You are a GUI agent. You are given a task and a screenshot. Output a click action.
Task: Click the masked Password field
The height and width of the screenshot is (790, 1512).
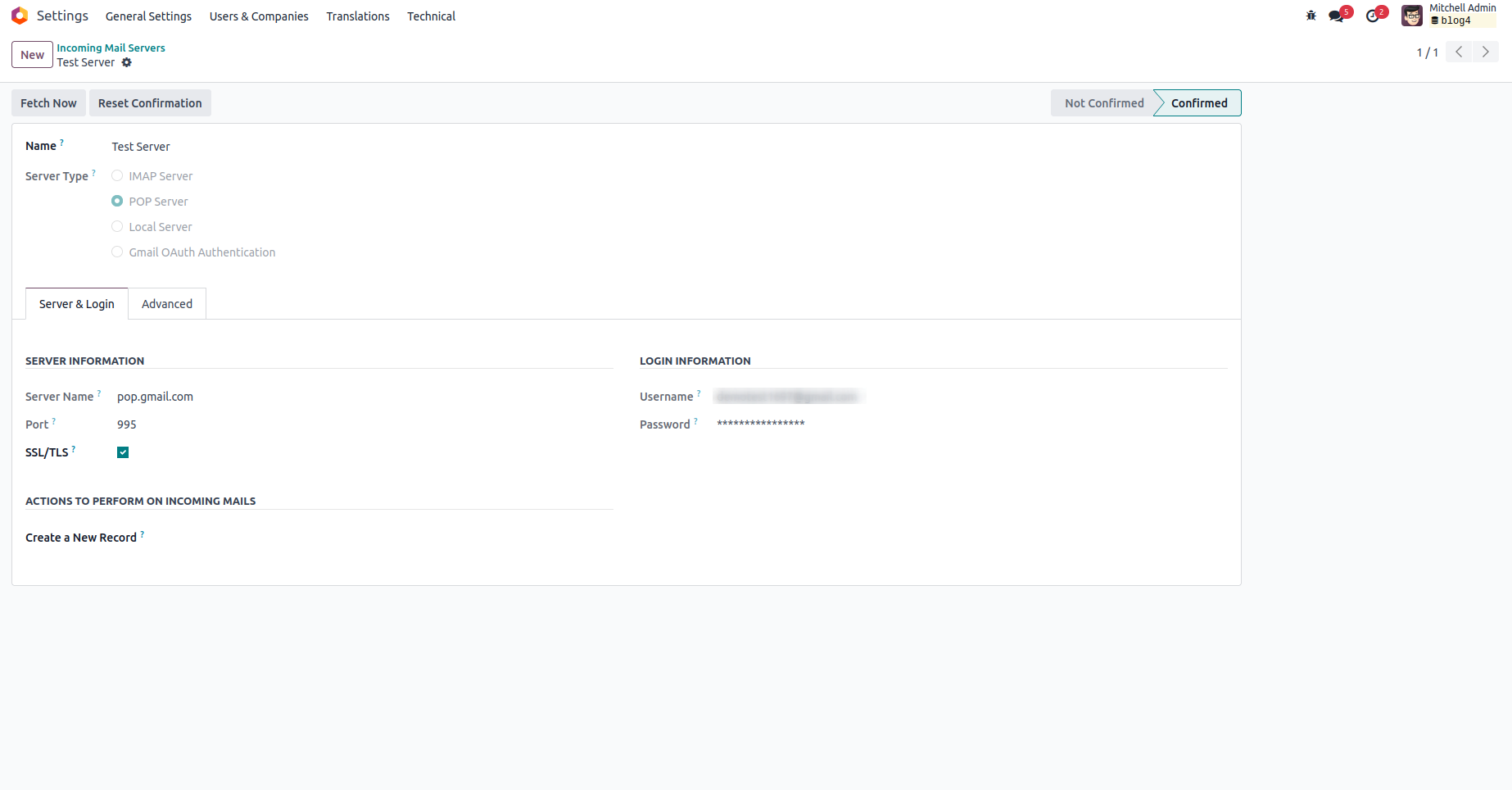[761, 424]
